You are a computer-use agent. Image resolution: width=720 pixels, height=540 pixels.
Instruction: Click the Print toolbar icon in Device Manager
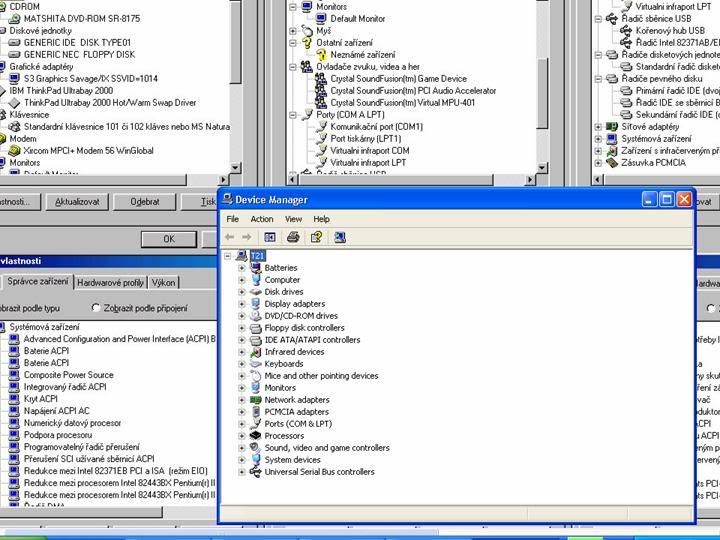[x=293, y=237]
